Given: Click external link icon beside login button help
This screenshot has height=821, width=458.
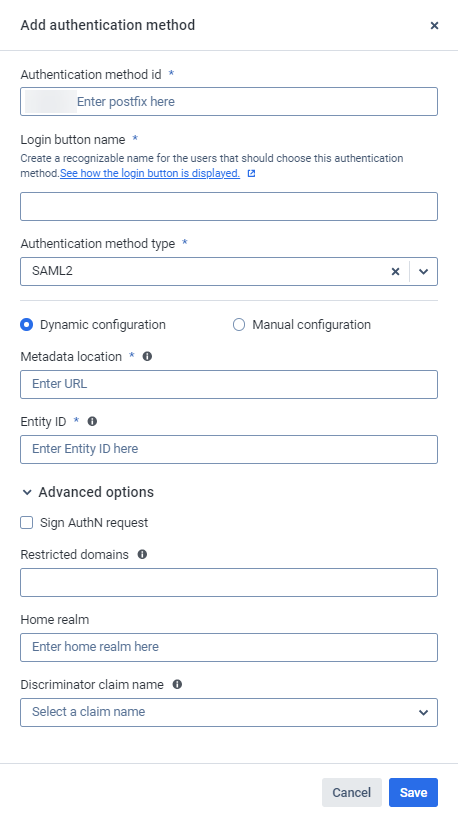Looking at the screenshot, I should pos(251,173).
